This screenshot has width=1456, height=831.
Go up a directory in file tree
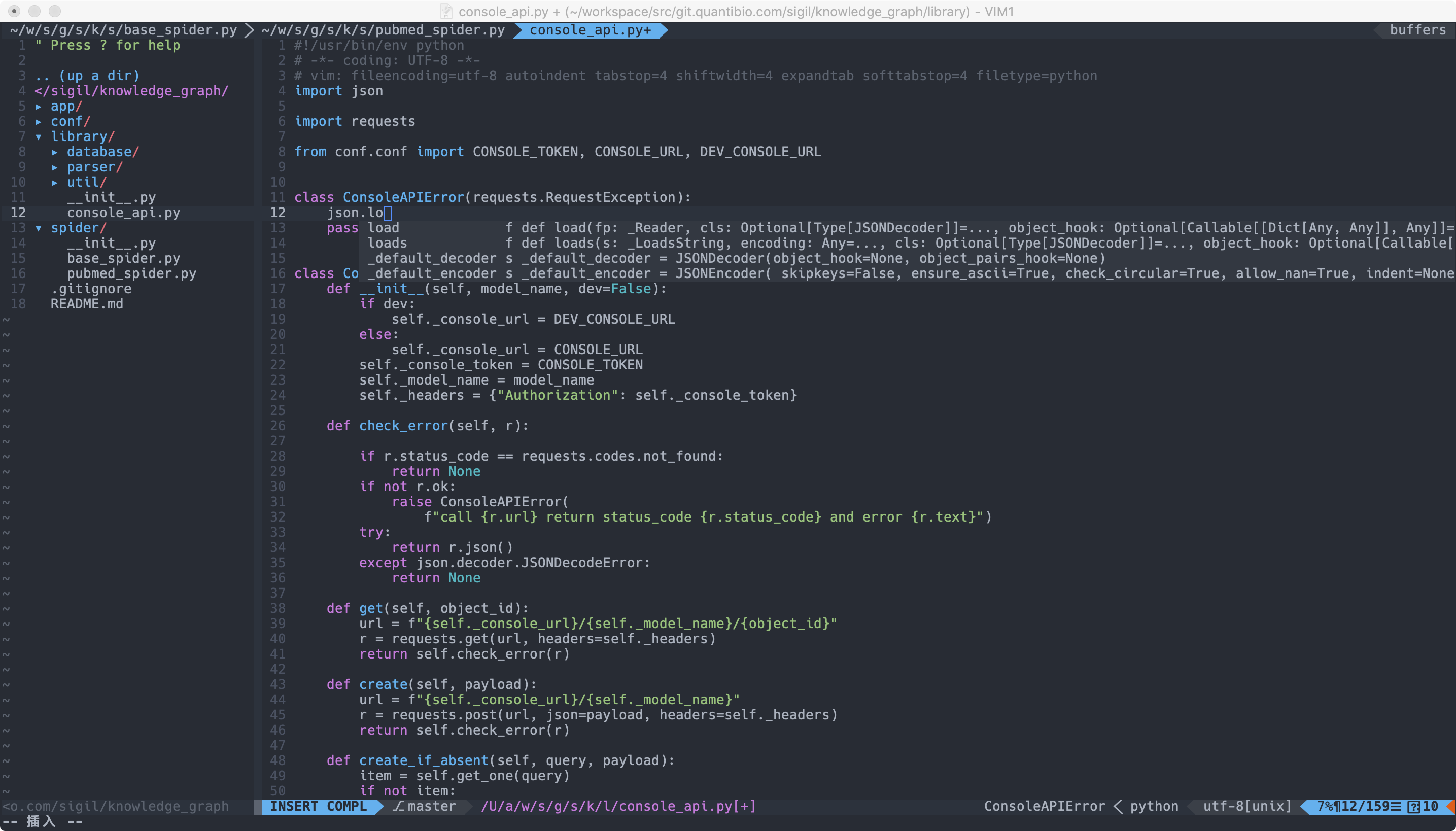[x=87, y=76]
